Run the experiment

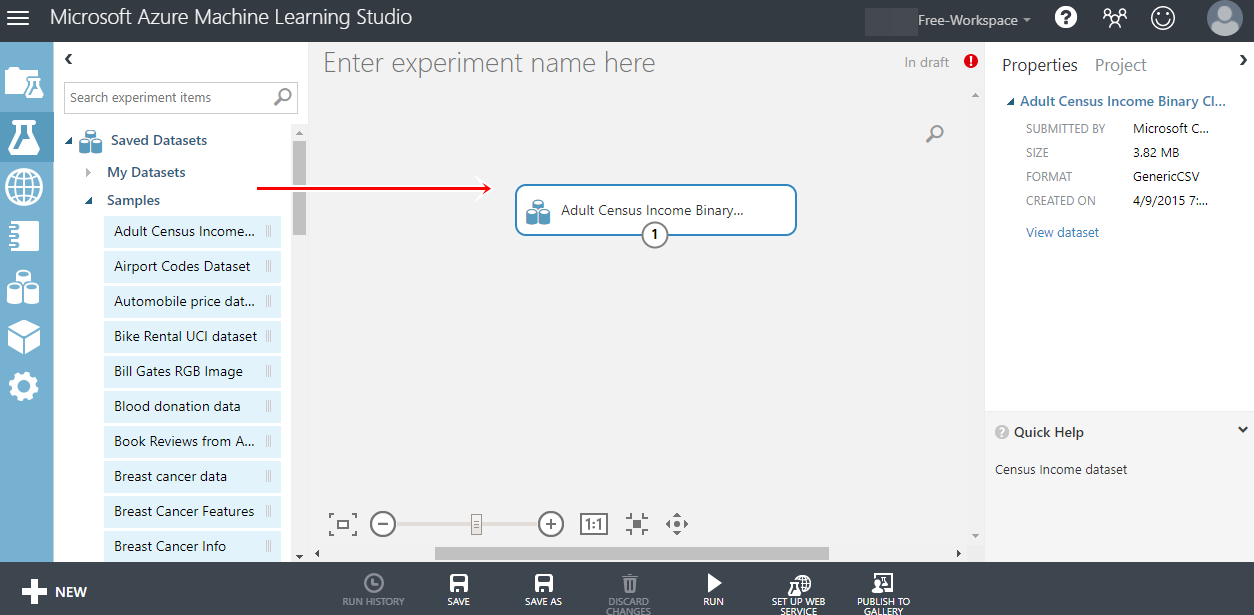click(x=713, y=590)
